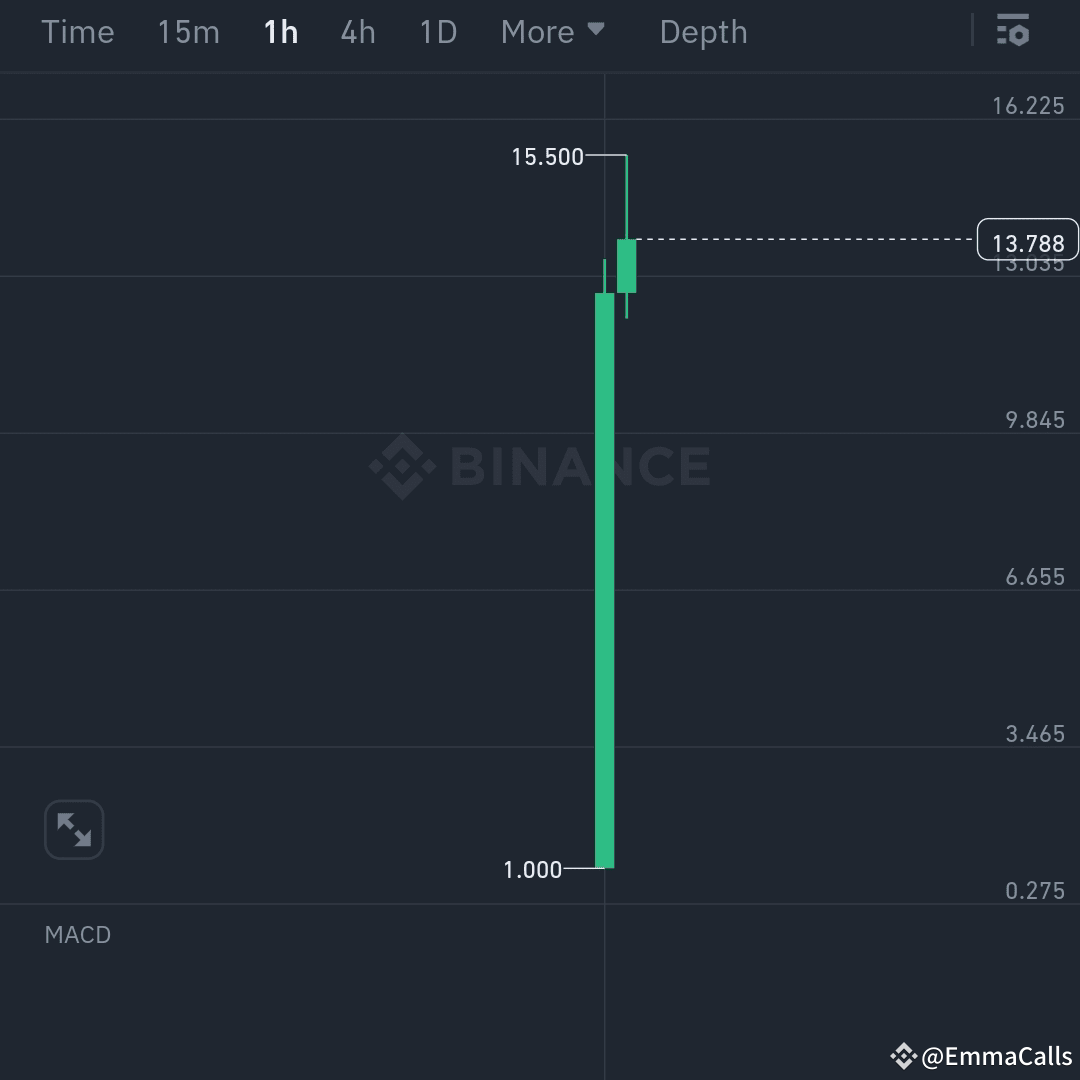Image resolution: width=1080 pixels, height=1080 pixels.
Task: Select the small green candle near the top
Action: [627, 265]
